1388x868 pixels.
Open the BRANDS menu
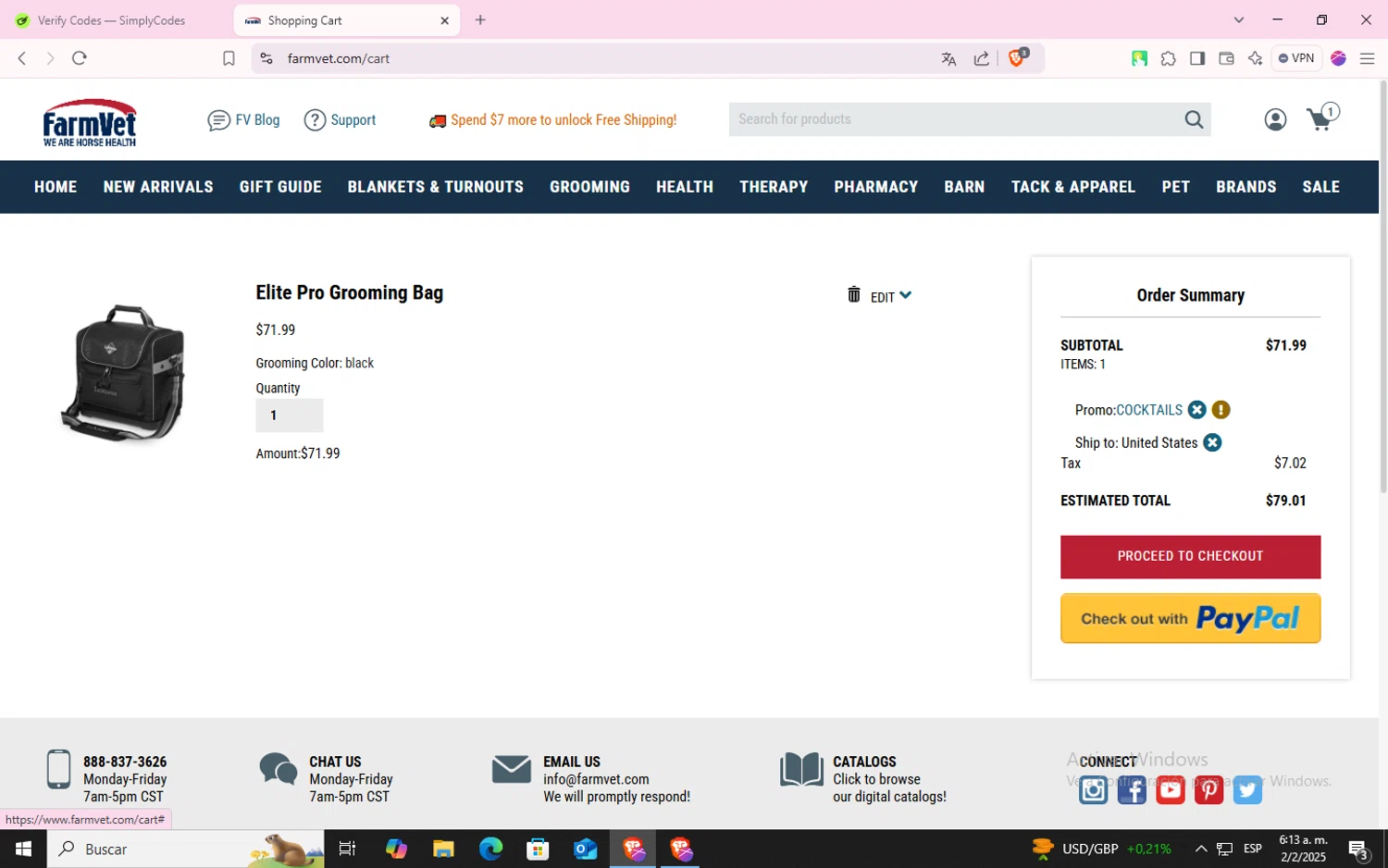[x=1246, y=187]
